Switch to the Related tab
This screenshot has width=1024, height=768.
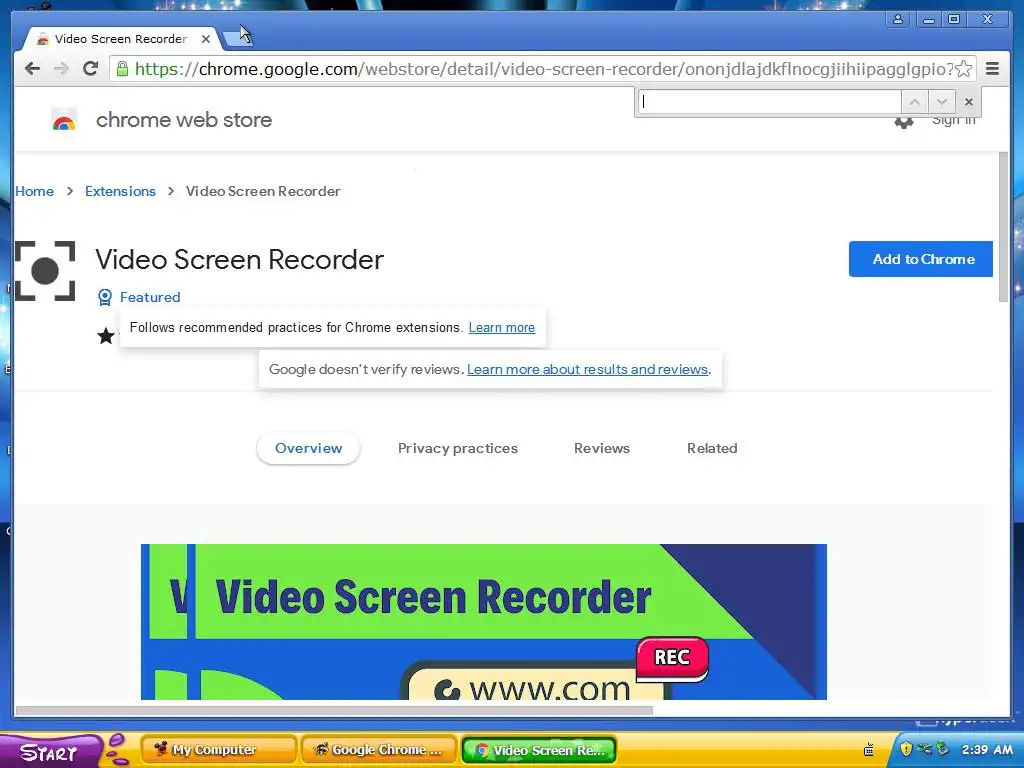click(712, 449)
